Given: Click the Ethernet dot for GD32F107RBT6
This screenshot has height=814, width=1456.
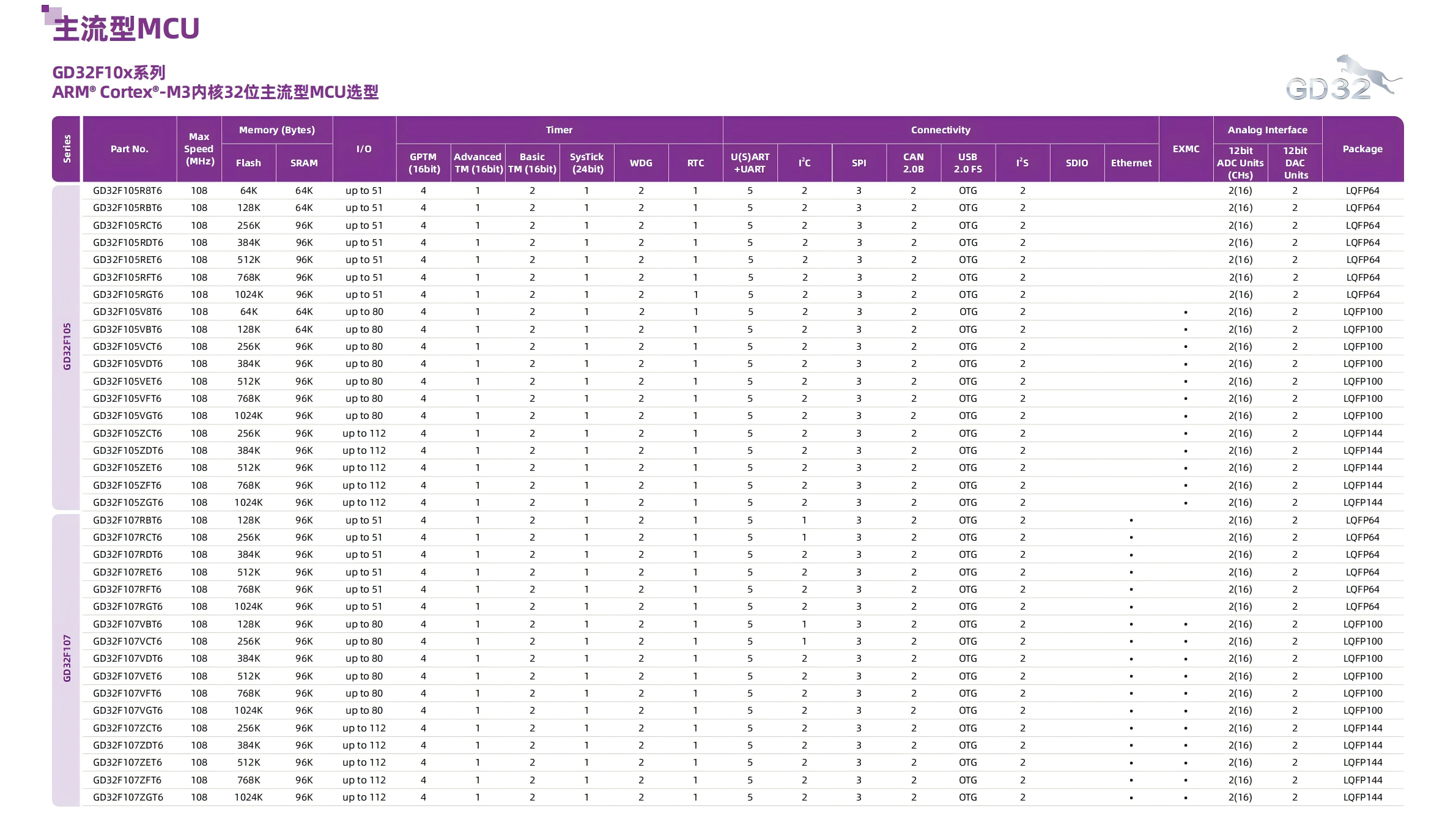Looking at the screenshot, I should coord(1131,520).
